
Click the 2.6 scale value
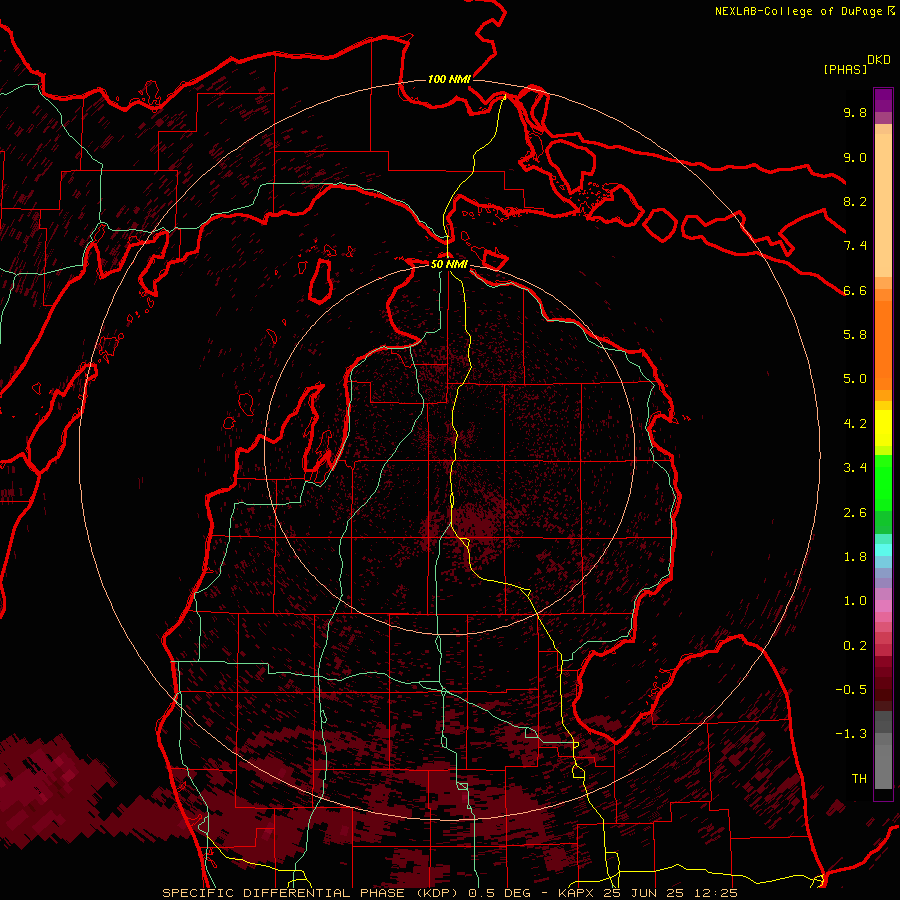(x=855, y=513)
